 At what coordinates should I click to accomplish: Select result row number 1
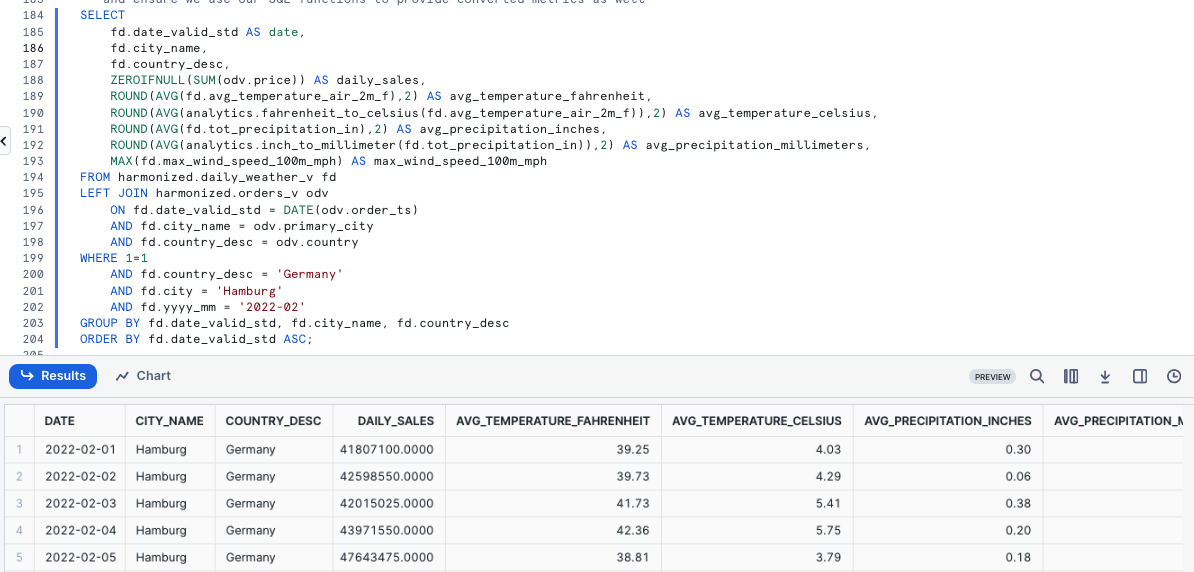pyautogui.click(x=20, y=449)
